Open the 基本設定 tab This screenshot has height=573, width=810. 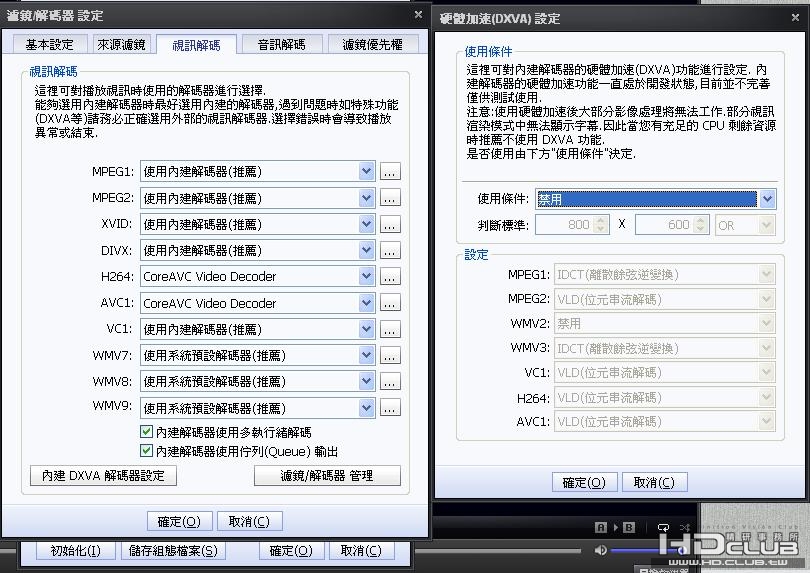[x=50, y=44]
